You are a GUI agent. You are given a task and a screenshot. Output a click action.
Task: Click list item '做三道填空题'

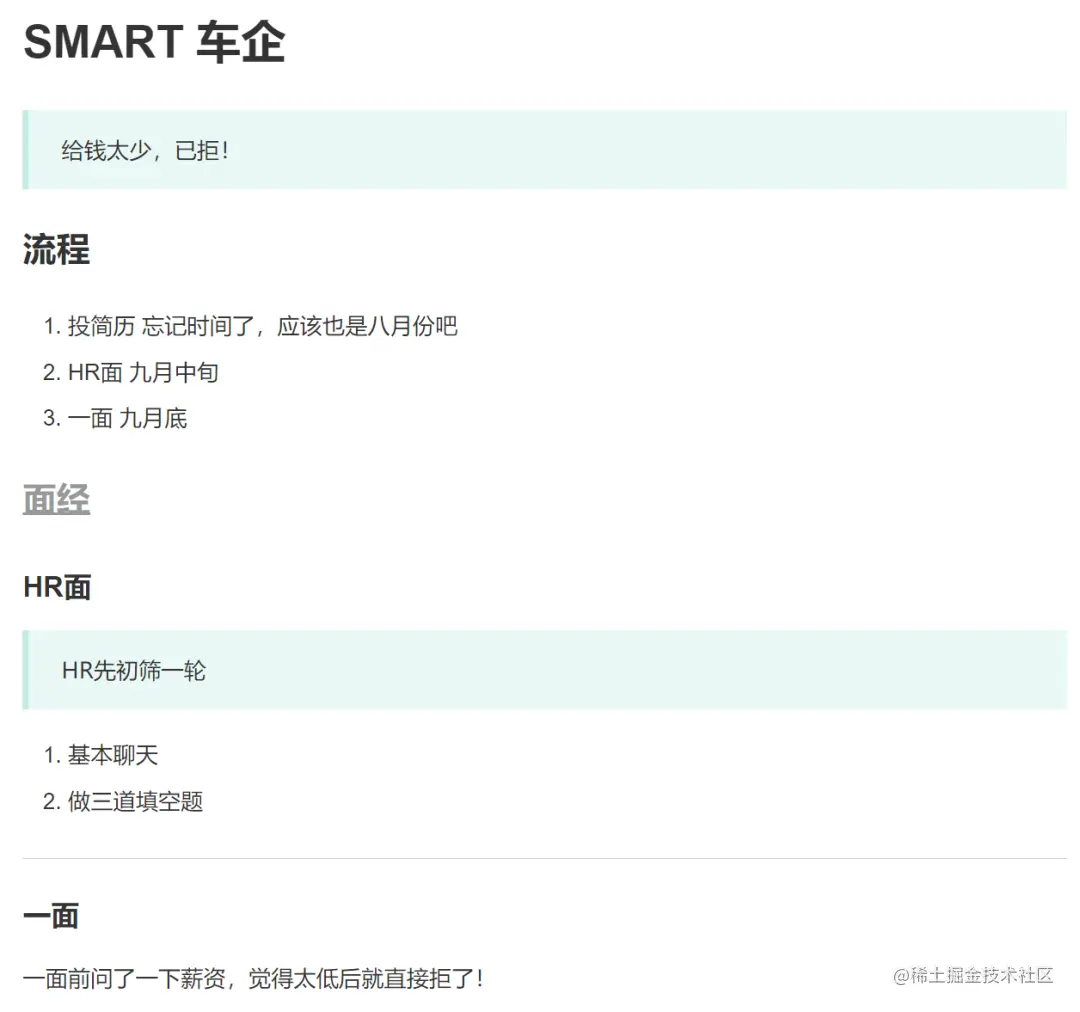(x=135, y=801)
